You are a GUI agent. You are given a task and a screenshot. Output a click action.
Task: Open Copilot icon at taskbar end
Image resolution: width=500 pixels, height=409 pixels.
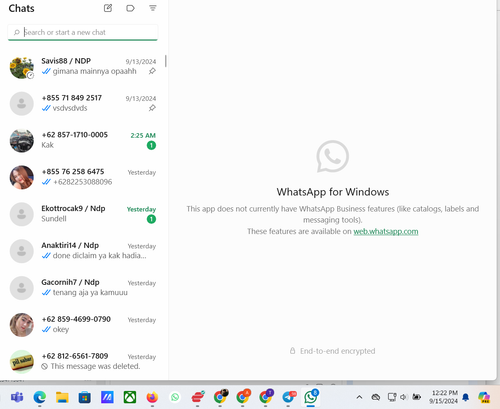click(x=484, y=397)
